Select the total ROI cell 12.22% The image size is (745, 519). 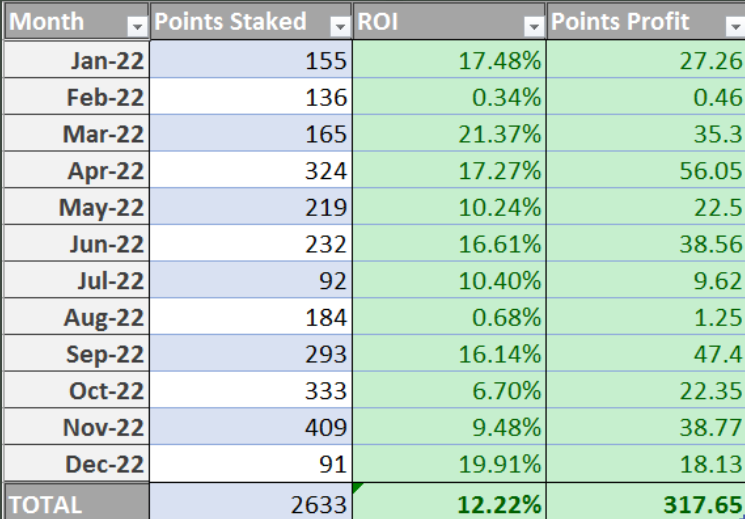pyautogui.click(x=449, y=501)
